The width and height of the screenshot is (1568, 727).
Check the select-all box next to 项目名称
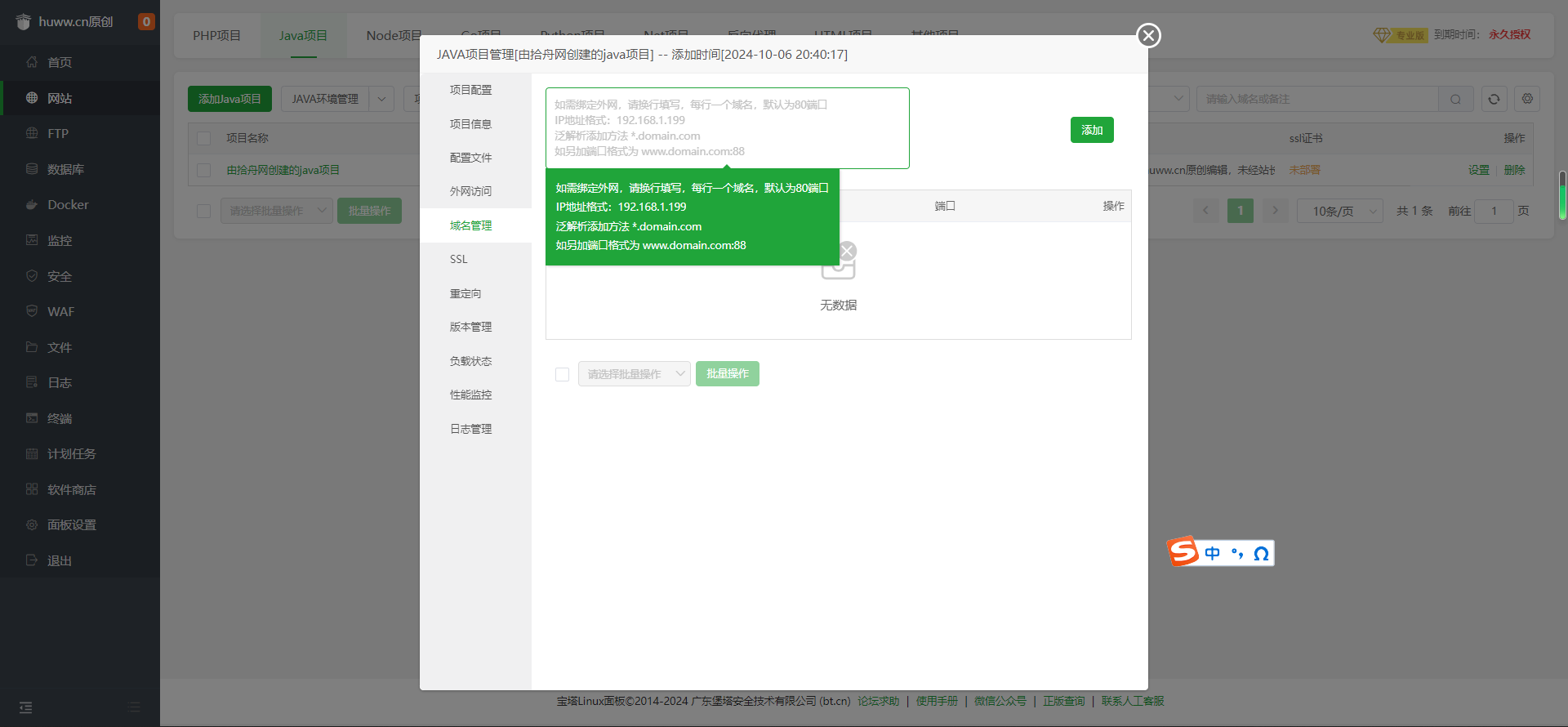204,138
